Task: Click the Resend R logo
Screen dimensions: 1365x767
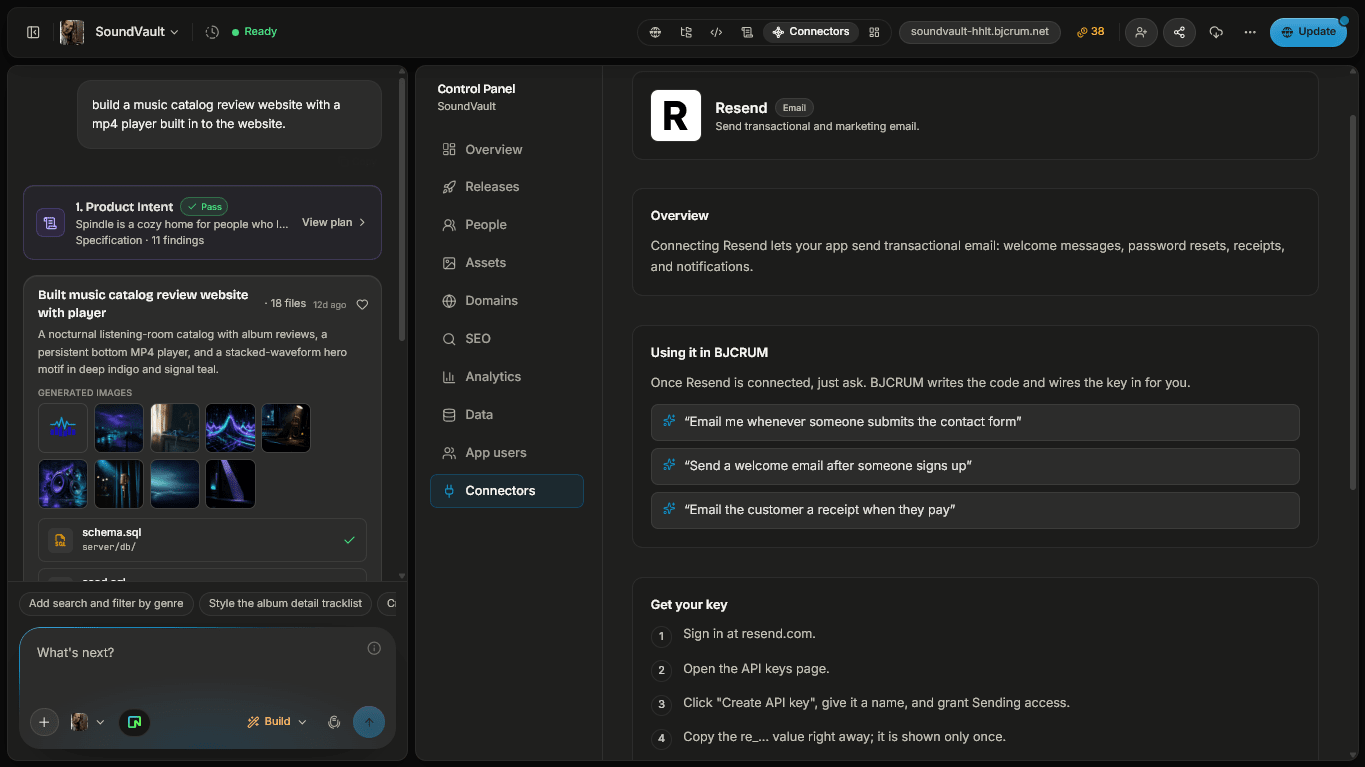Action: pos(676,115)
